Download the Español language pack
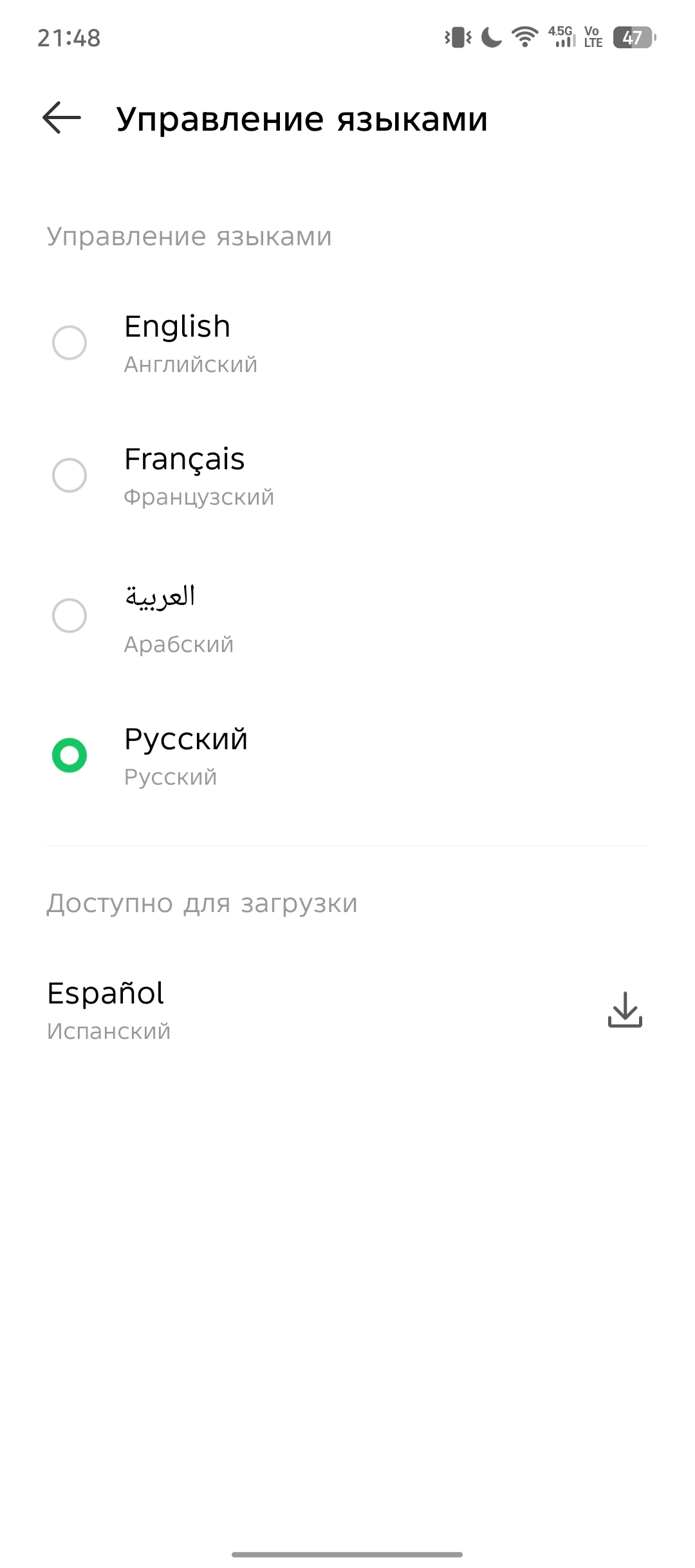This screenshot has width=695, height=1568. pos(625,1009)
